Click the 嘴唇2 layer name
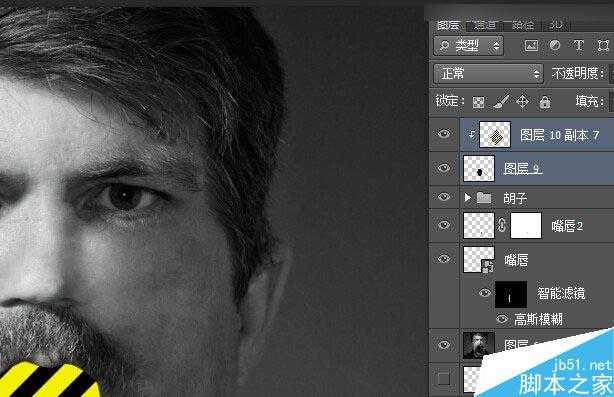The width and height of the screenshot is (614, 397). [567, 226]
